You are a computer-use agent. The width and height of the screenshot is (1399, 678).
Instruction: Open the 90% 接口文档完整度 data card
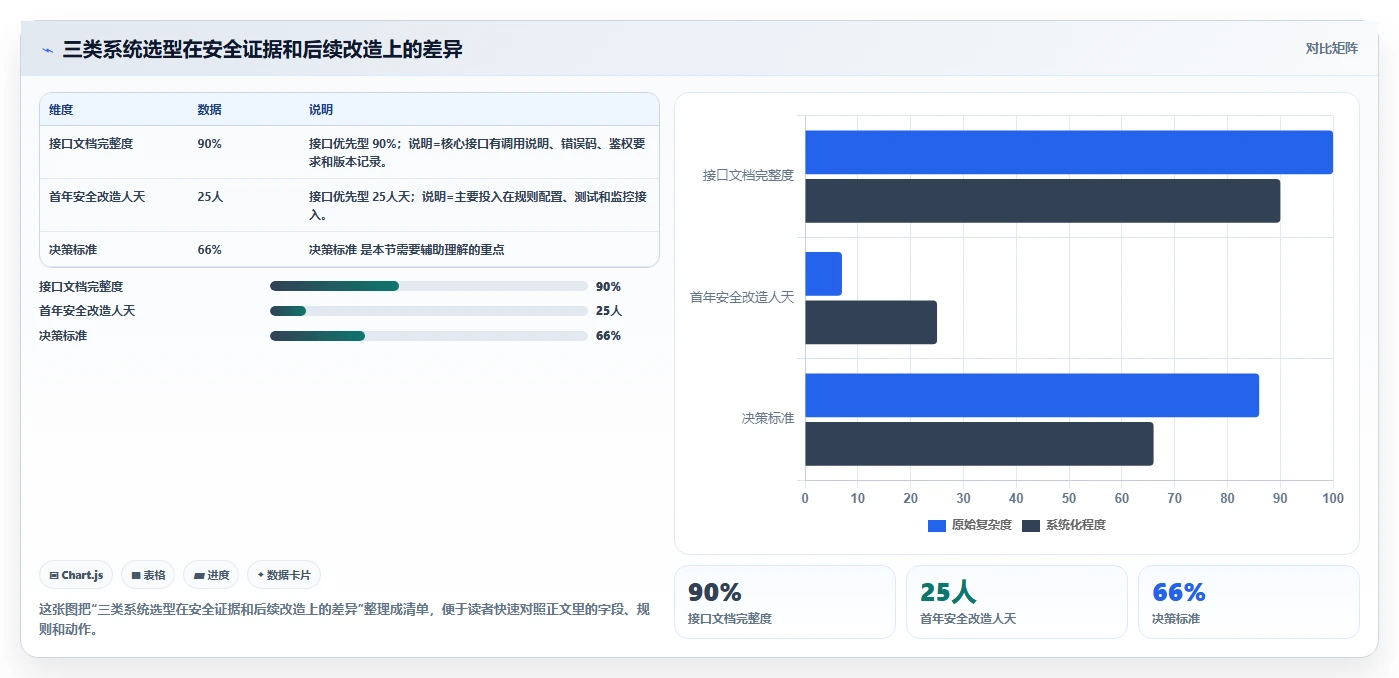785,602
